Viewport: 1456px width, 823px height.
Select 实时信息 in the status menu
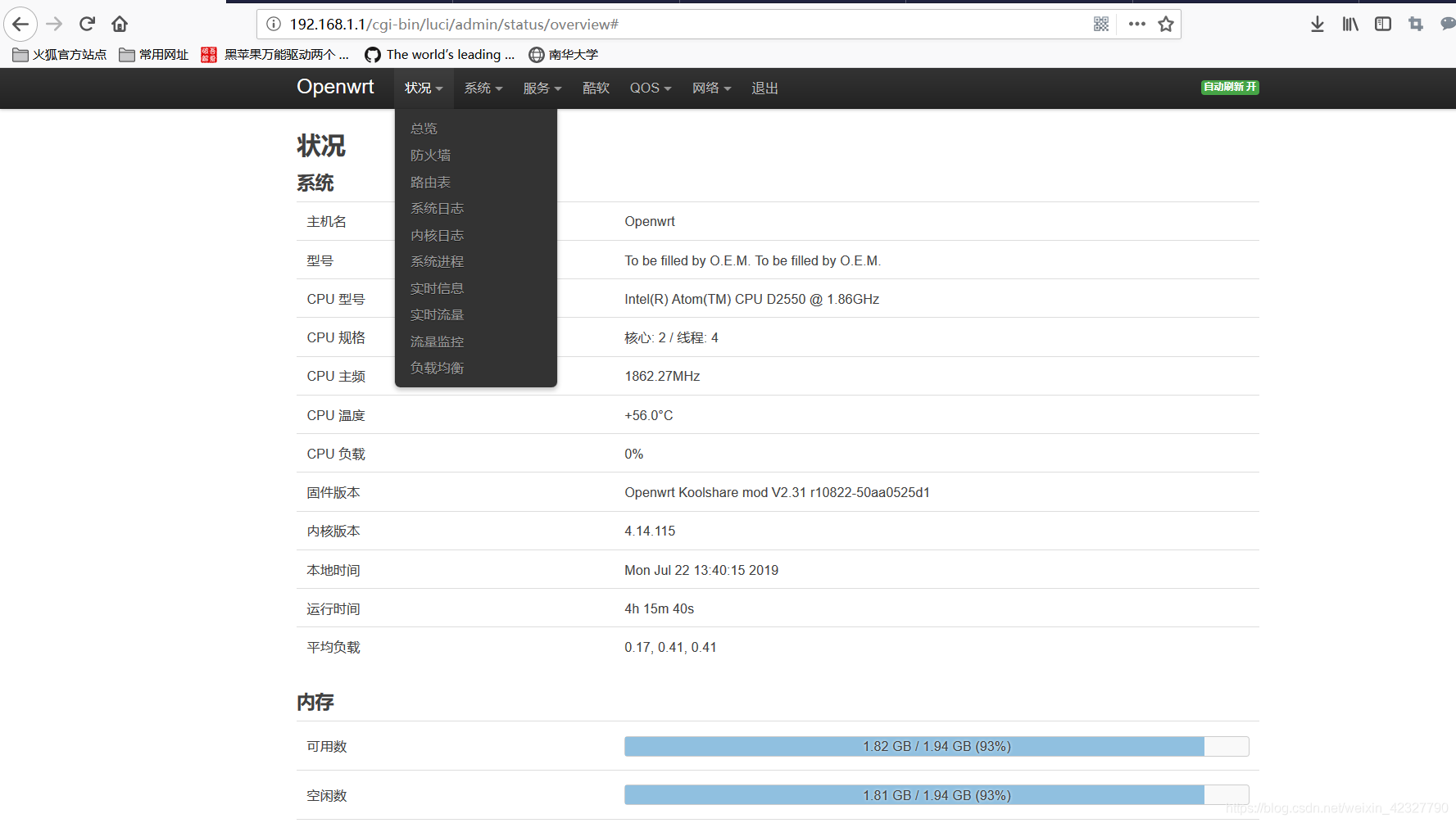(x=476, y=288)
